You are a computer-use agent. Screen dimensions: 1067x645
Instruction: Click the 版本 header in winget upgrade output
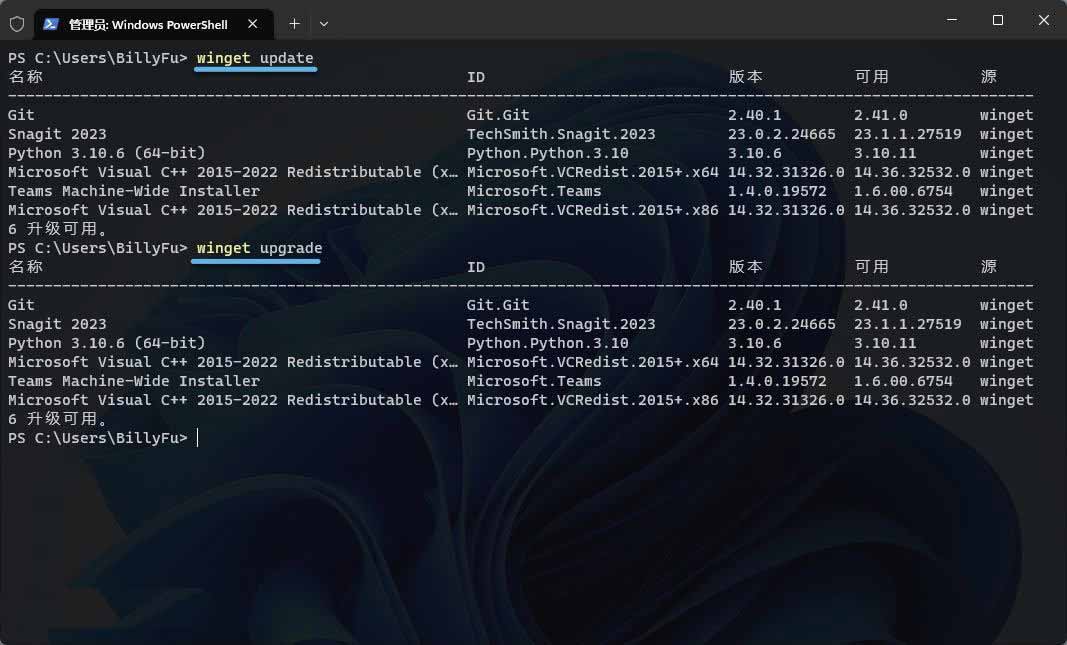point(746,267)
